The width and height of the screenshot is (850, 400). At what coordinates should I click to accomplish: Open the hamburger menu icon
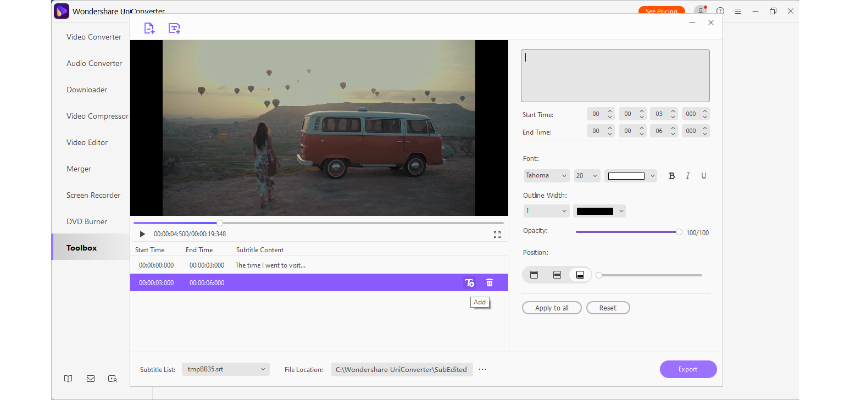(x=738, y=11)
